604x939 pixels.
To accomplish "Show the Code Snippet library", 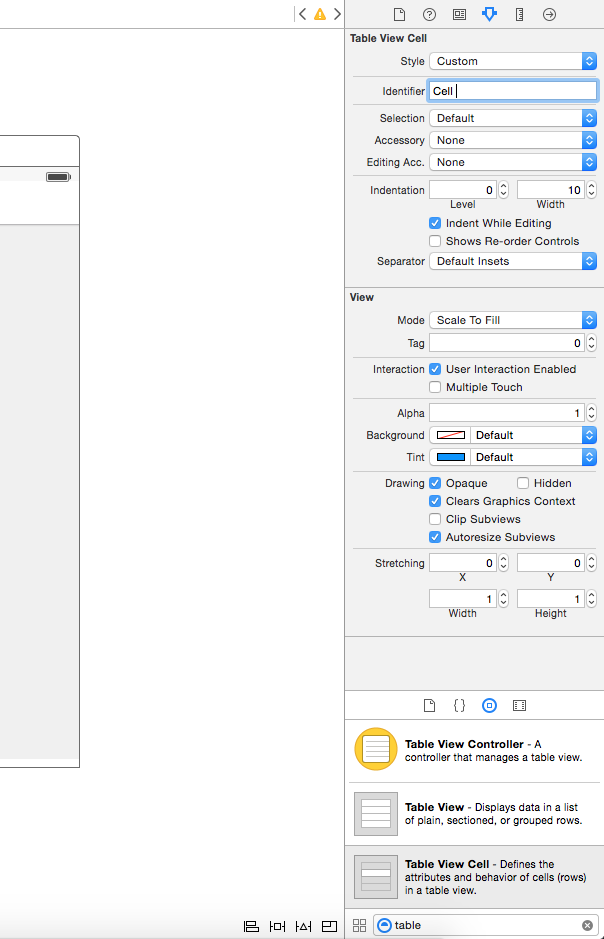I will coord(459,705).
